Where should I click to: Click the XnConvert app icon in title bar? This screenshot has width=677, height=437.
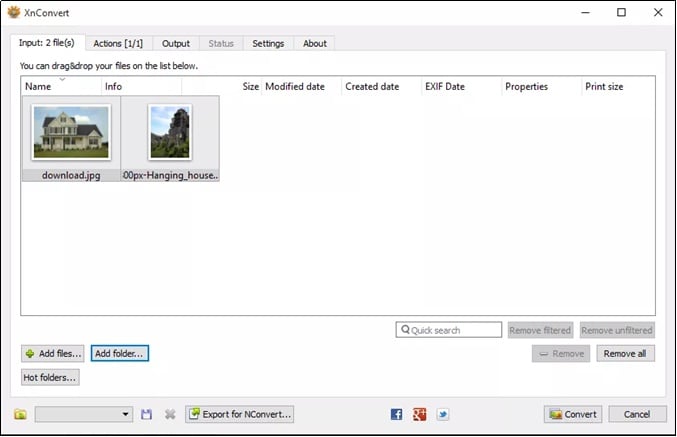[x=13, y=12]
